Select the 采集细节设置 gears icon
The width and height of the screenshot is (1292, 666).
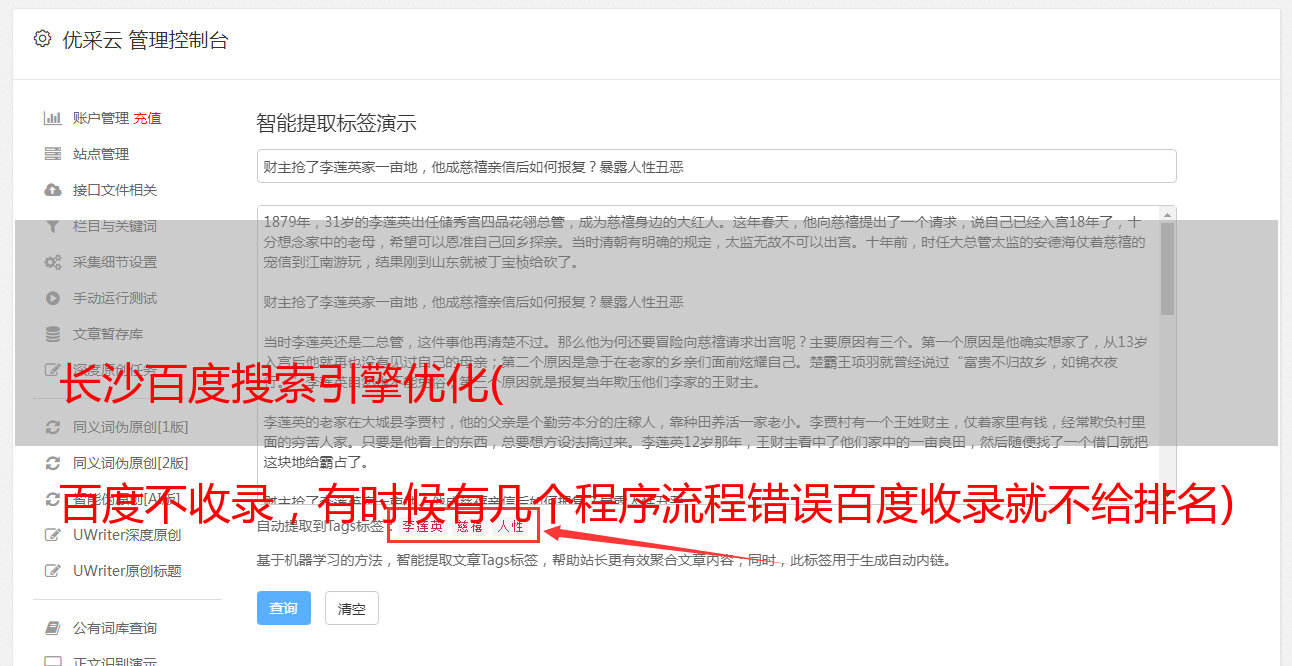53,262
